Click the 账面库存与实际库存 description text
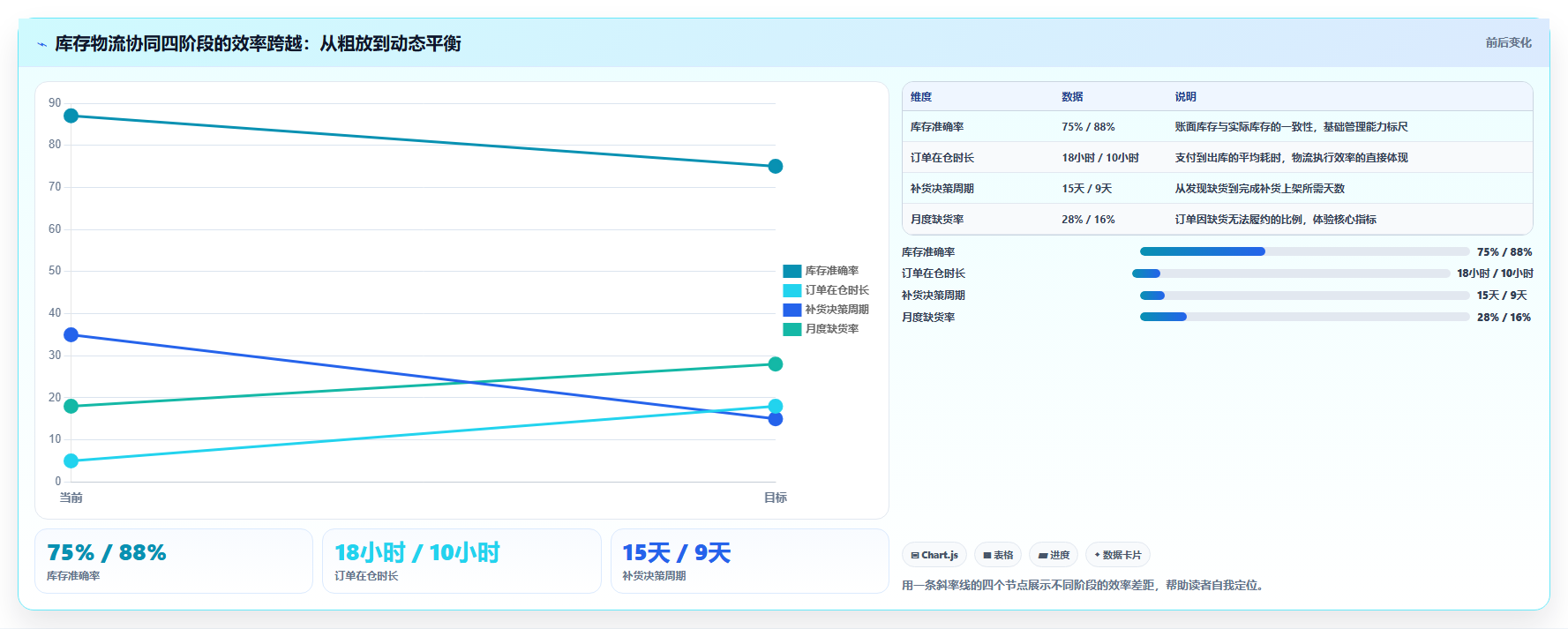The width and height of the screenshot is (1568, 629). [x=1291, y=127]
